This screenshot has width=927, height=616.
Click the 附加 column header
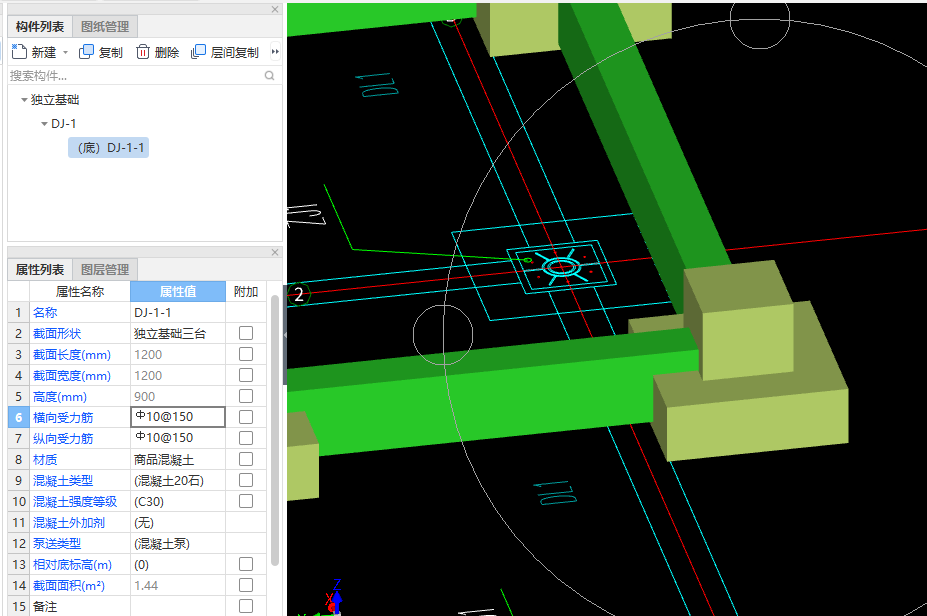(246, 291)
